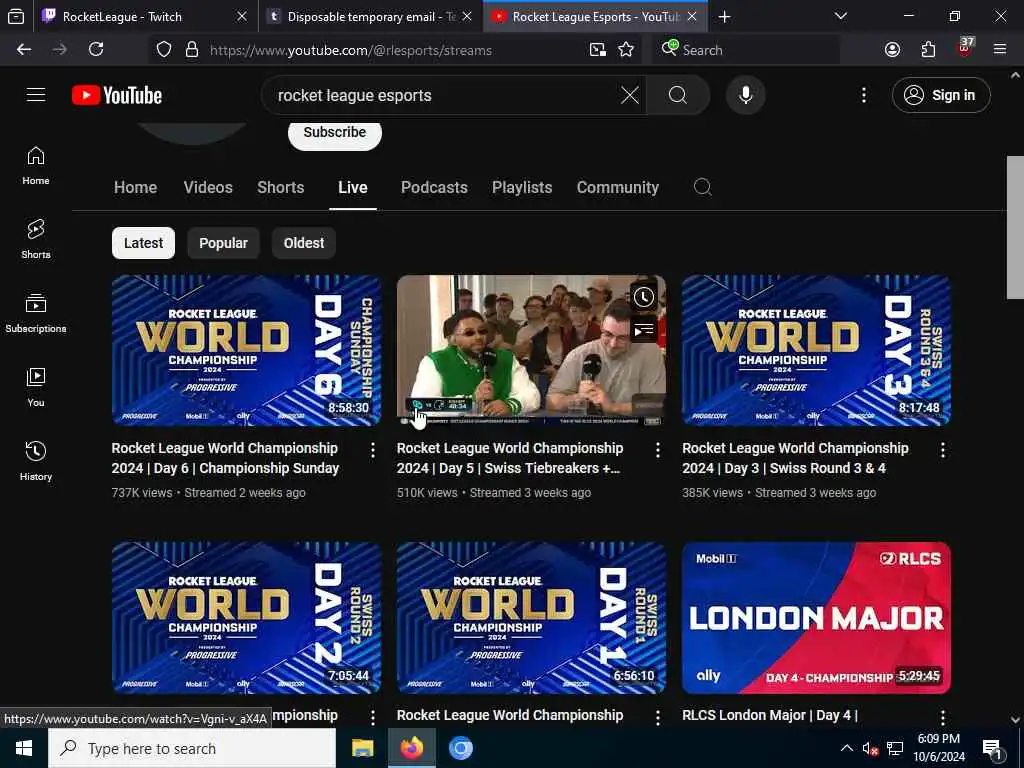Open History in sidebar

click(36, 461)
